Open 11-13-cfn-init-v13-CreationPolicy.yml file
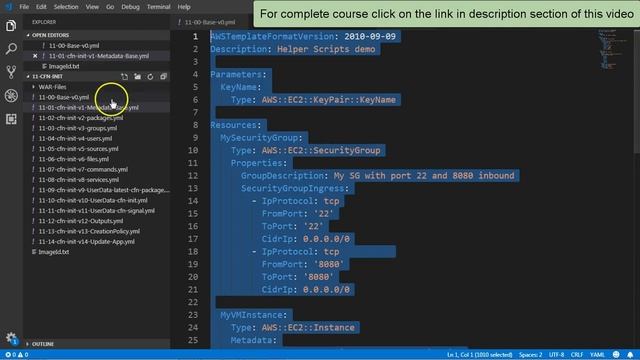Screen dimensions: 640x360 (89, 231)
